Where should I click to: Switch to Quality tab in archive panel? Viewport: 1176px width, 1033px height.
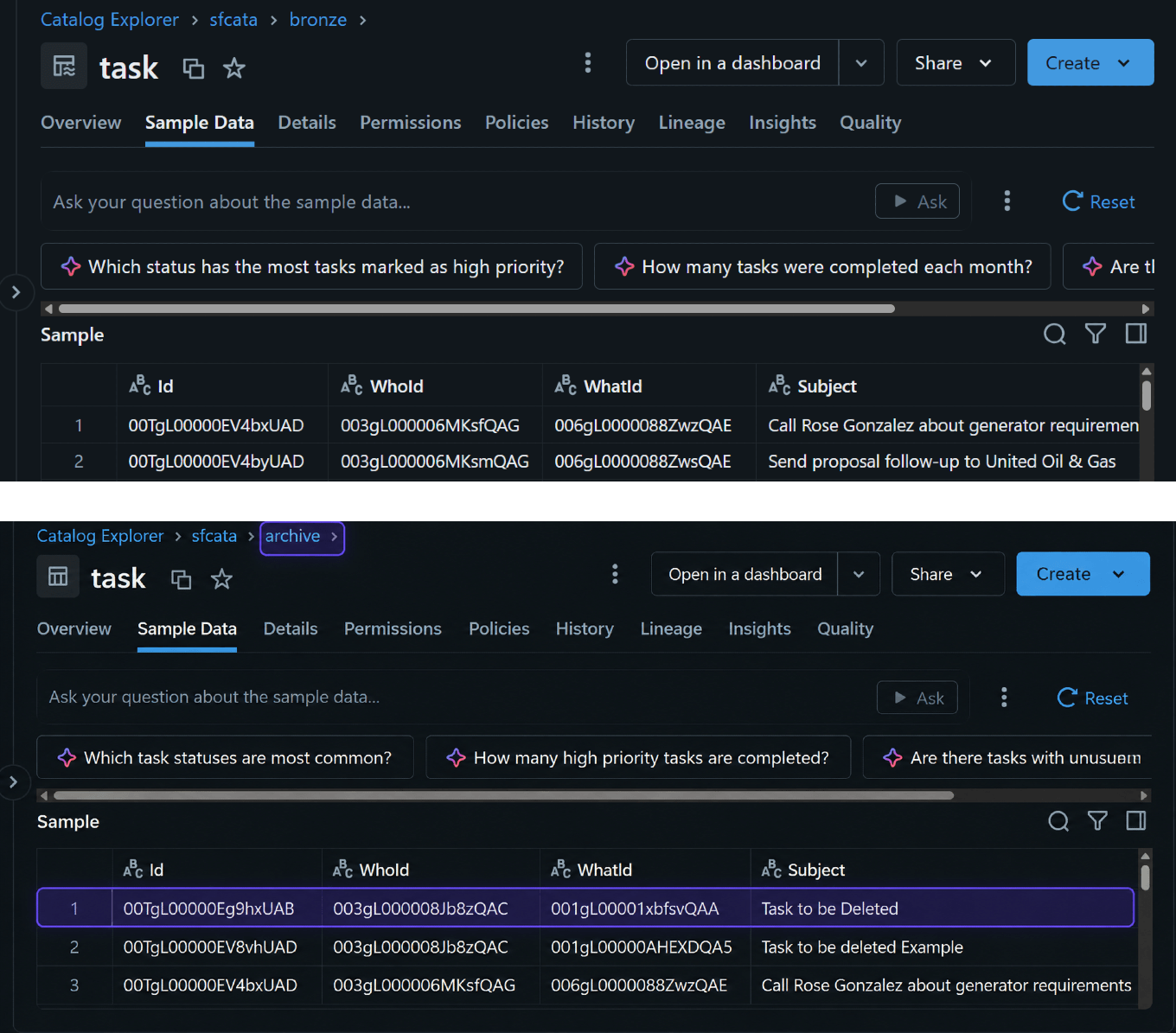846,628
